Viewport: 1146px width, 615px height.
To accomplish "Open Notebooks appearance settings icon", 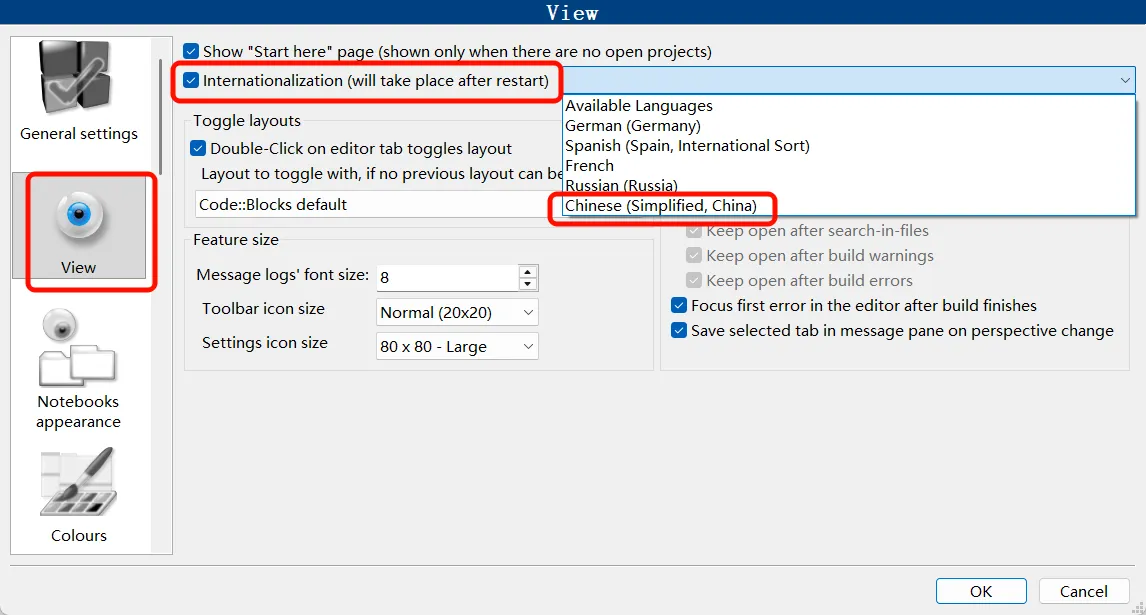I will coord(78,350).
